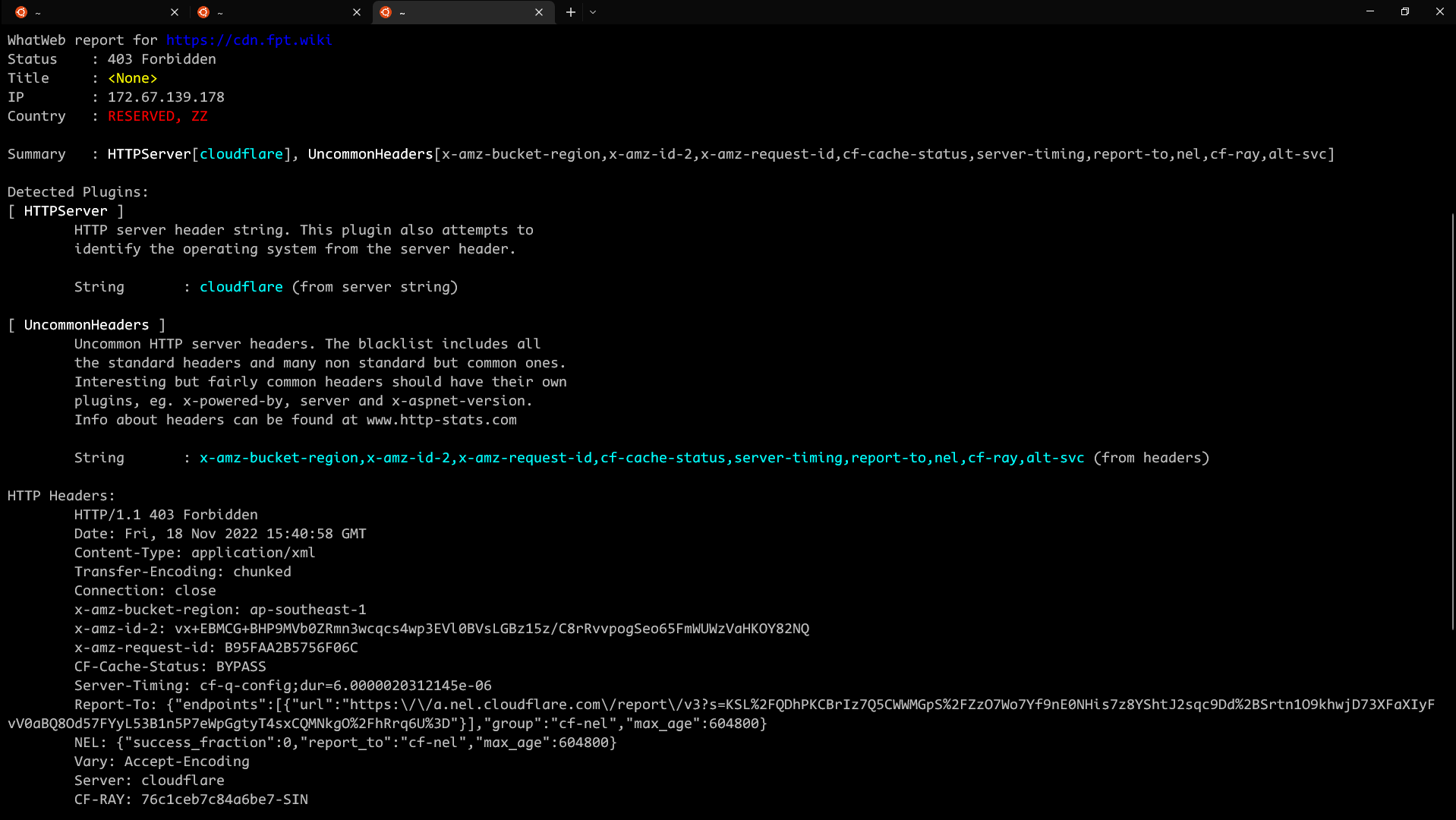Click Ubuntu icon on second tab
Image resolution: width=1456 pixels, height=820 pixels.
tap(203, 12)
